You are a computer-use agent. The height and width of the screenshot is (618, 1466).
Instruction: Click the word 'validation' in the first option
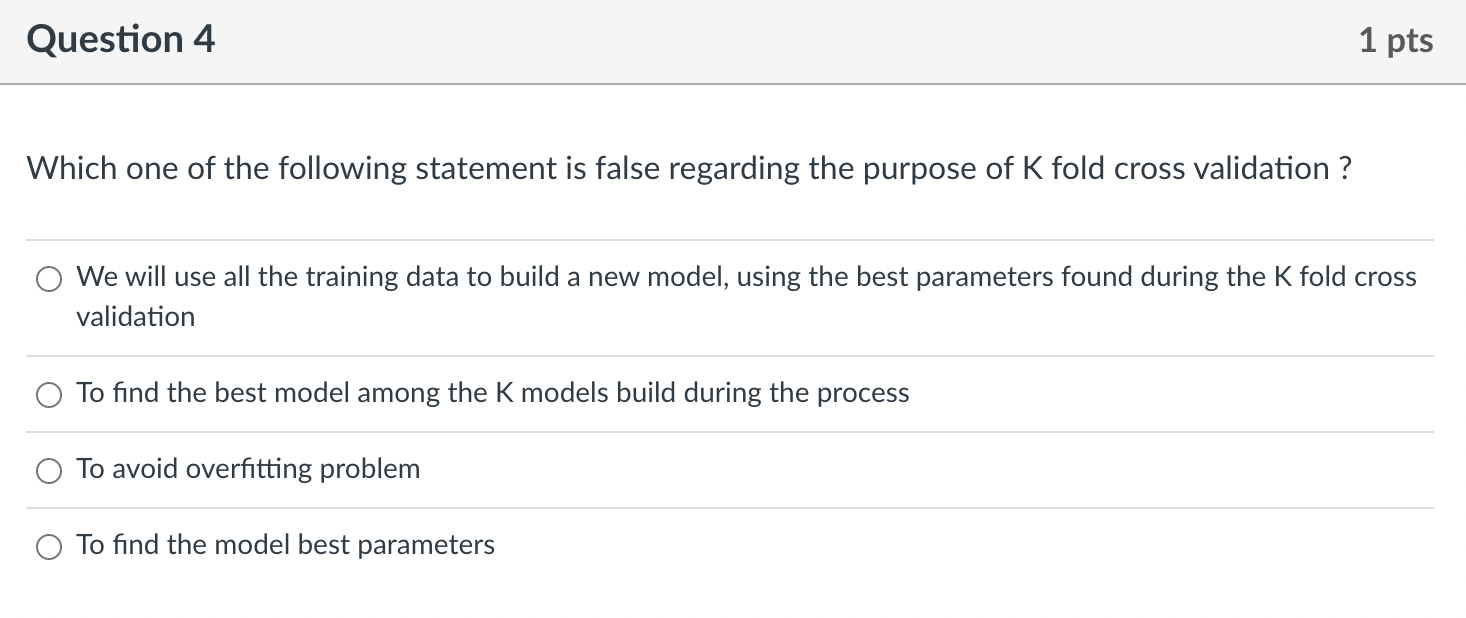pos(135,316)
